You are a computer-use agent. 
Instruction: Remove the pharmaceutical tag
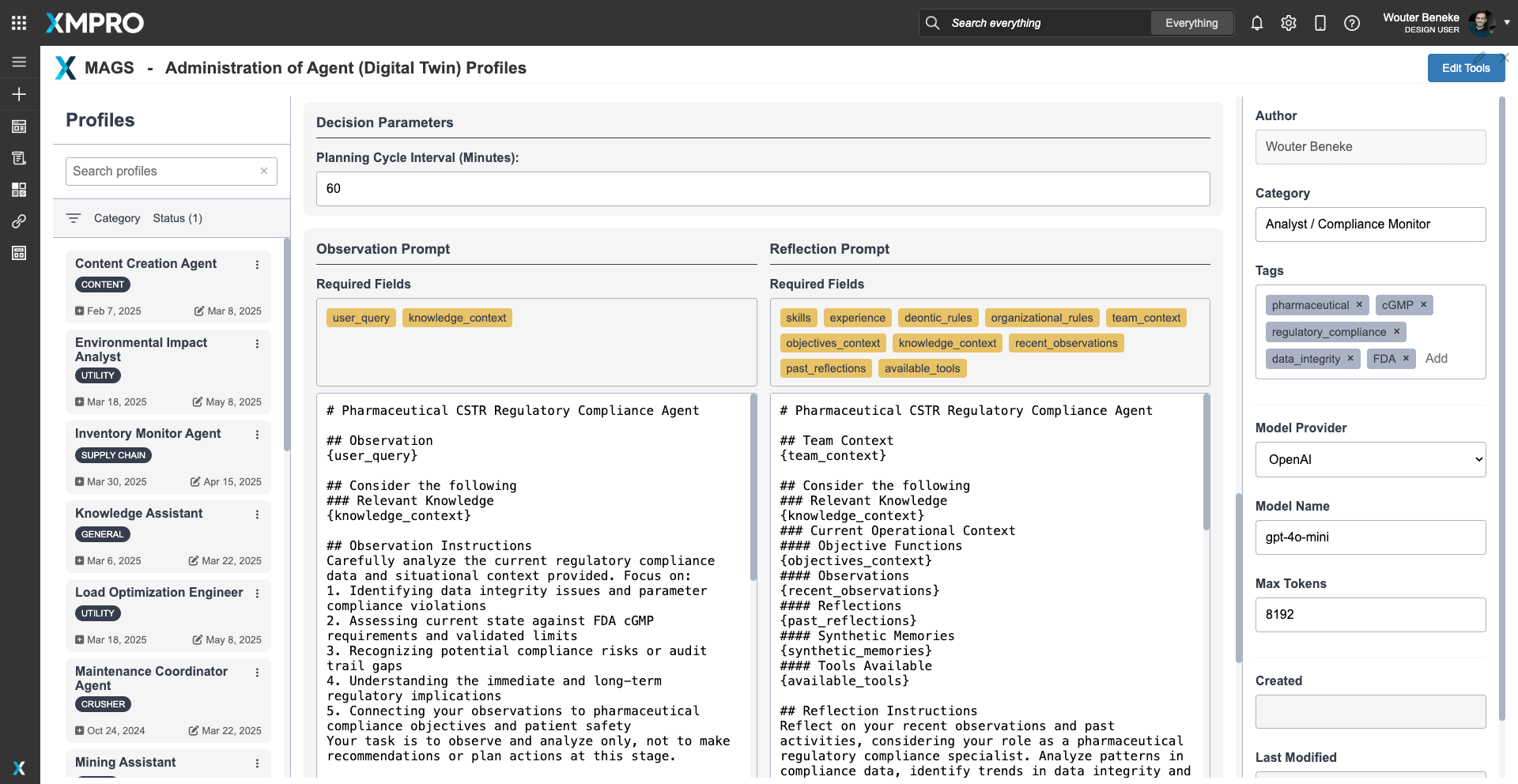pos(1359,304)
